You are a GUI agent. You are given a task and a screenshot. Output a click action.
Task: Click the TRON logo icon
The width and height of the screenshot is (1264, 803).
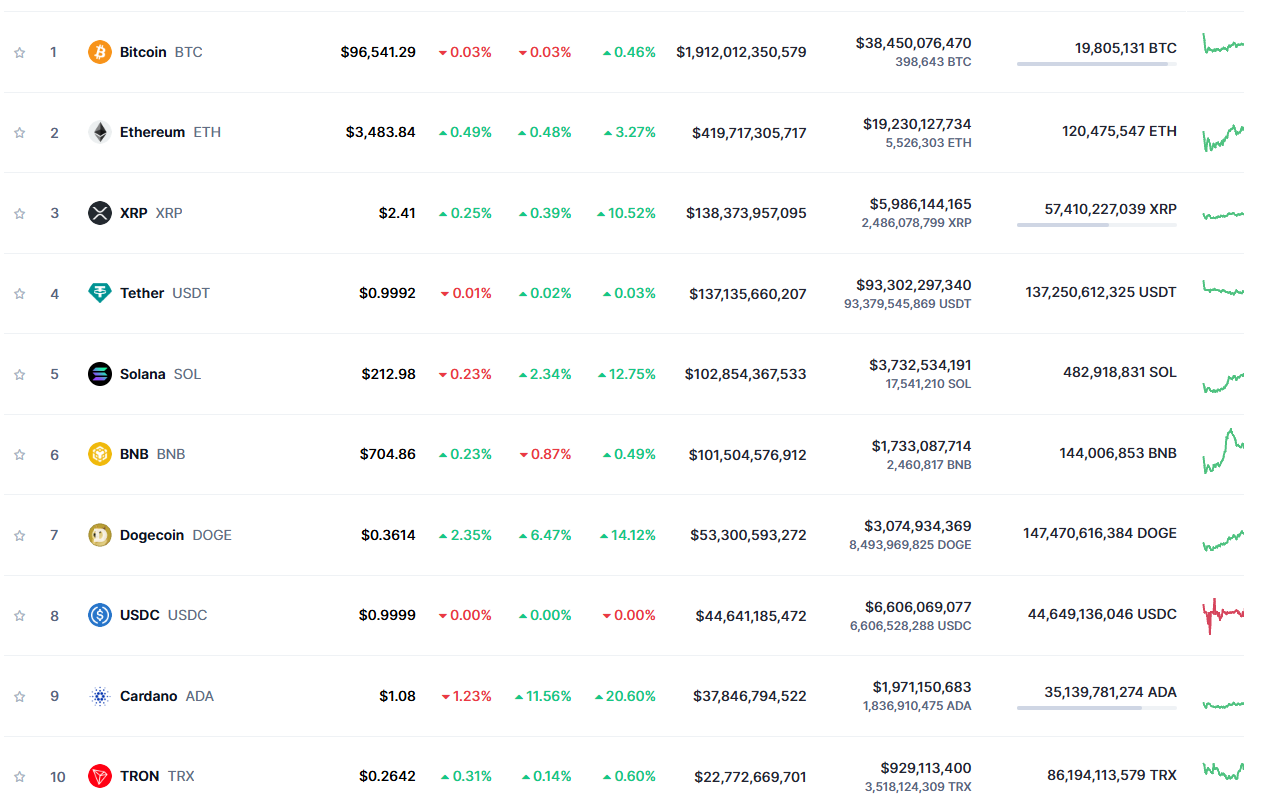click(99, 775)
